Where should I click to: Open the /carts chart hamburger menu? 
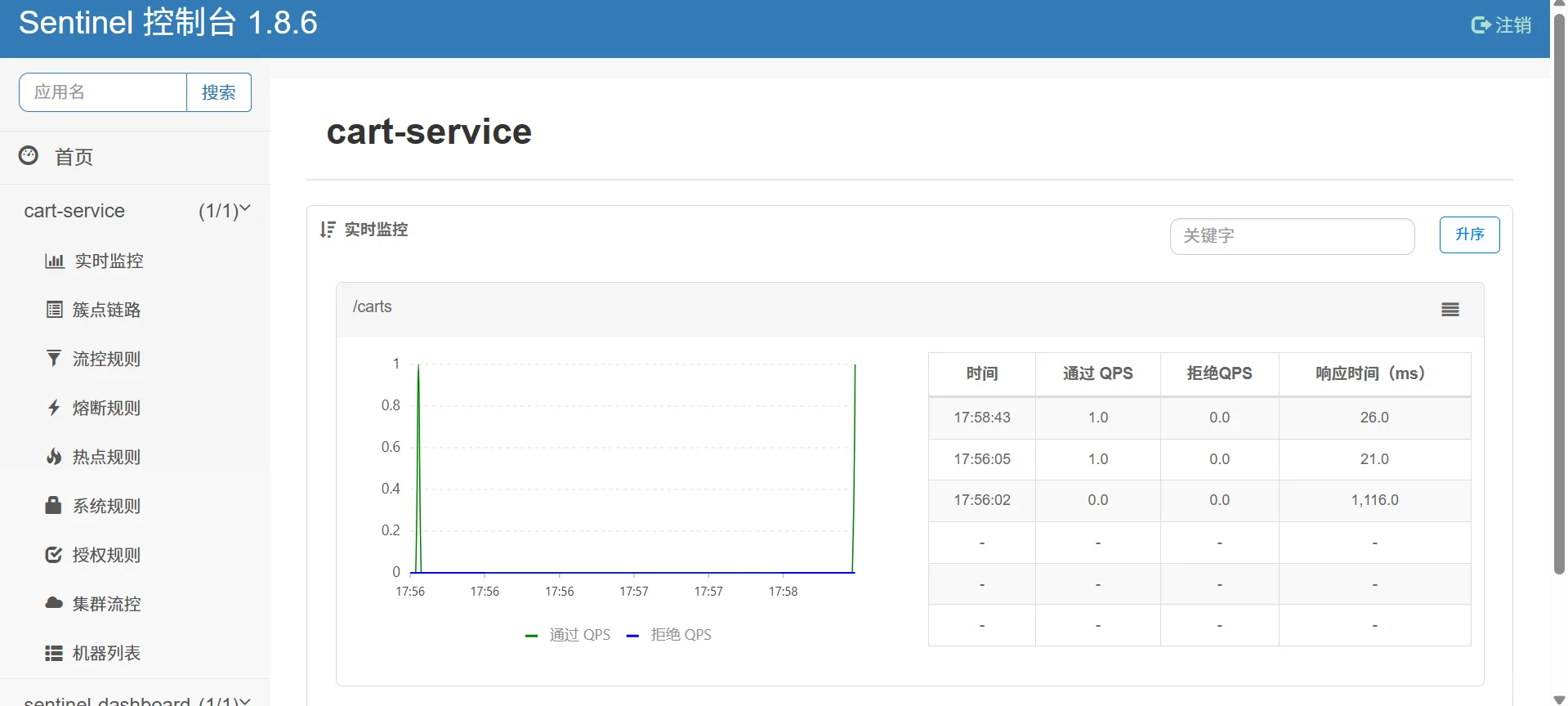click(1450, 310)
